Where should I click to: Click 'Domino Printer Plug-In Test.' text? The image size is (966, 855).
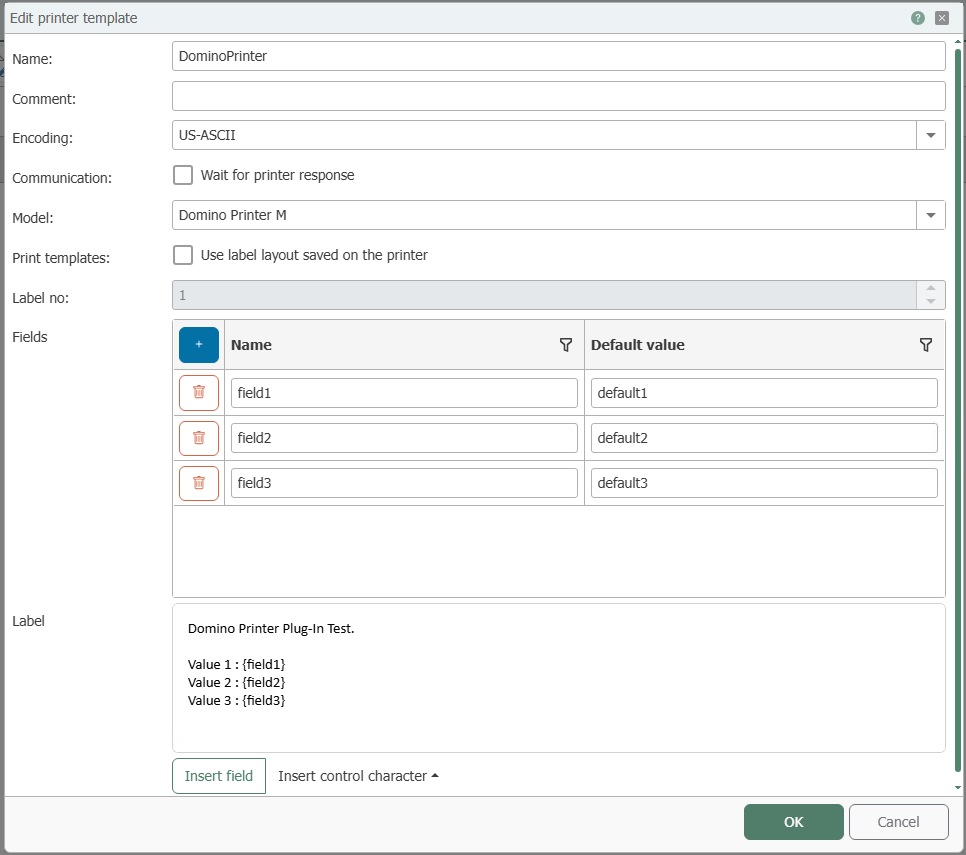(x=271, y=629)
